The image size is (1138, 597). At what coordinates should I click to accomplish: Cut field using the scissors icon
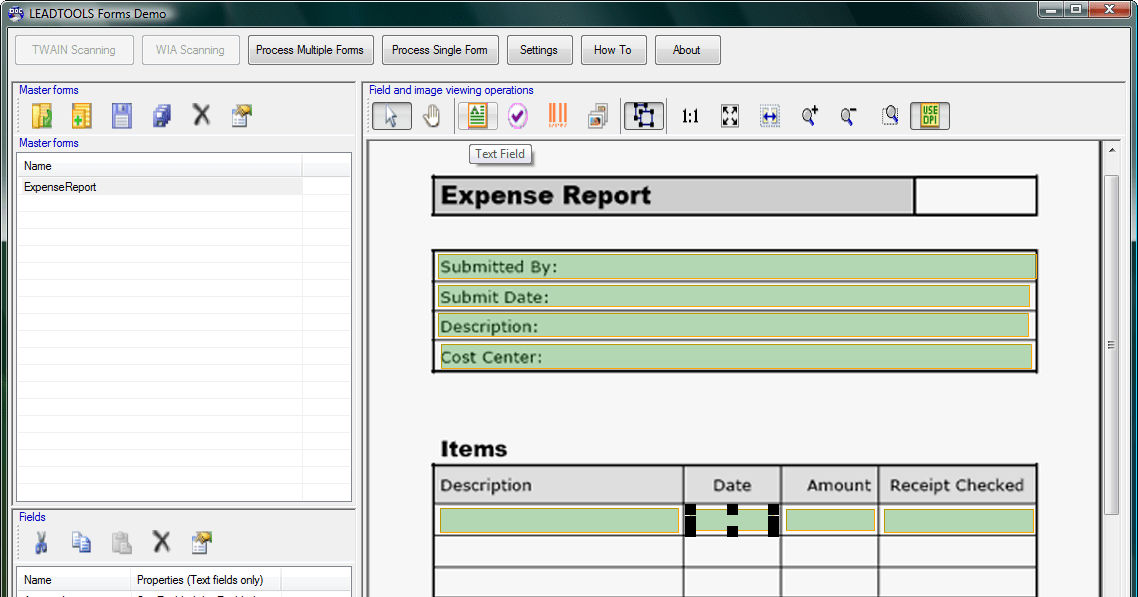[42, 542]
